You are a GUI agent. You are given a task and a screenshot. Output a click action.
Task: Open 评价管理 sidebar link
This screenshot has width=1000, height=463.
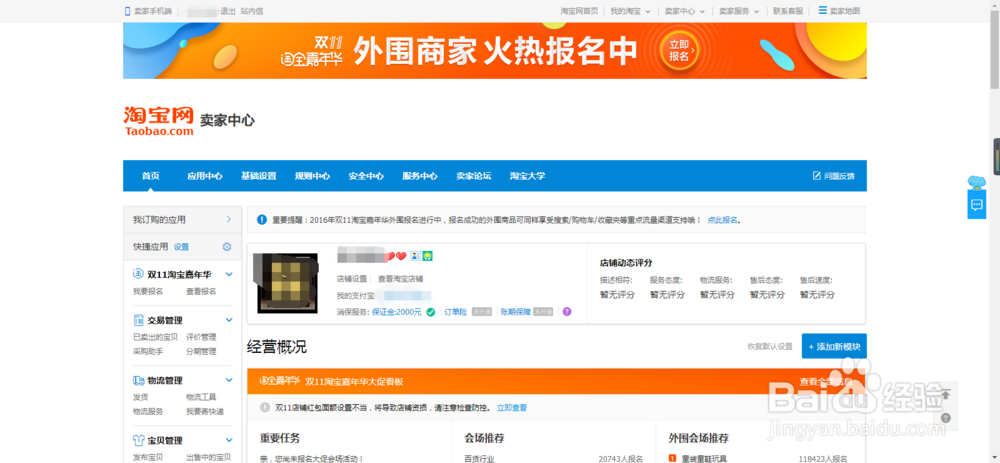[201, 337]
